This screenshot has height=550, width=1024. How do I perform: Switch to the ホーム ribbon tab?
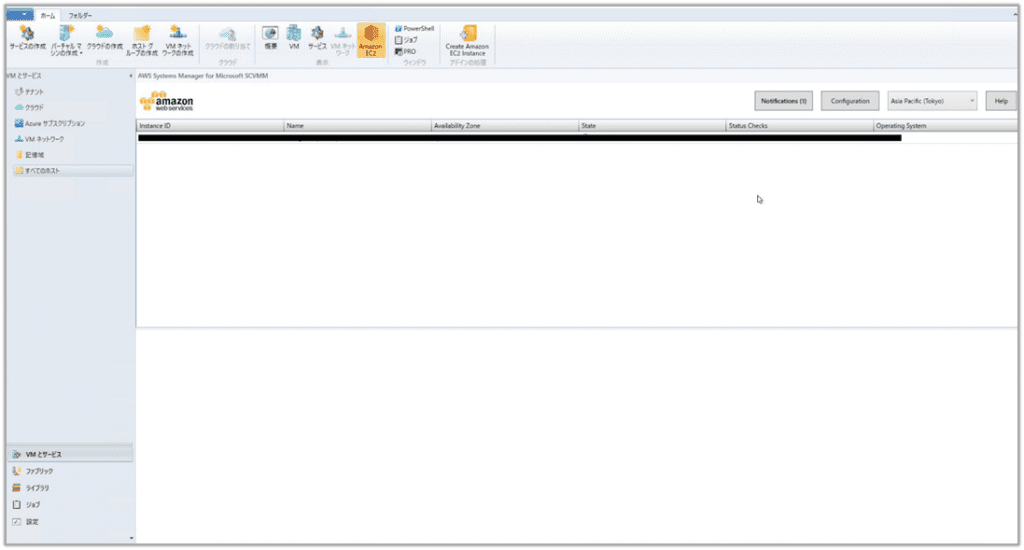[x=48, y=15]
